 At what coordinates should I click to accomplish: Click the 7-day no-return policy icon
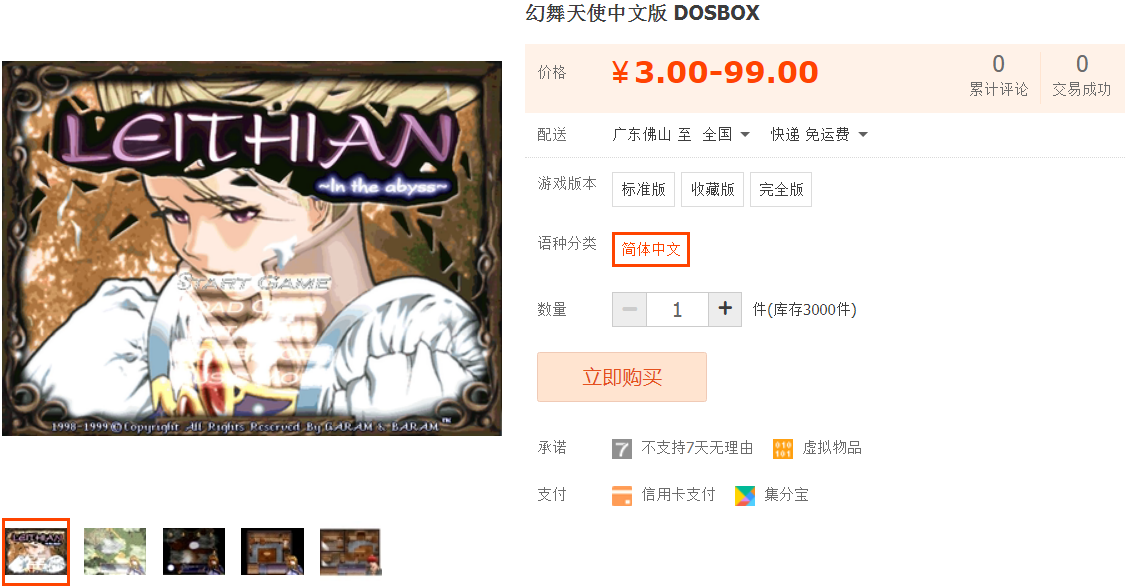(622, 449)
